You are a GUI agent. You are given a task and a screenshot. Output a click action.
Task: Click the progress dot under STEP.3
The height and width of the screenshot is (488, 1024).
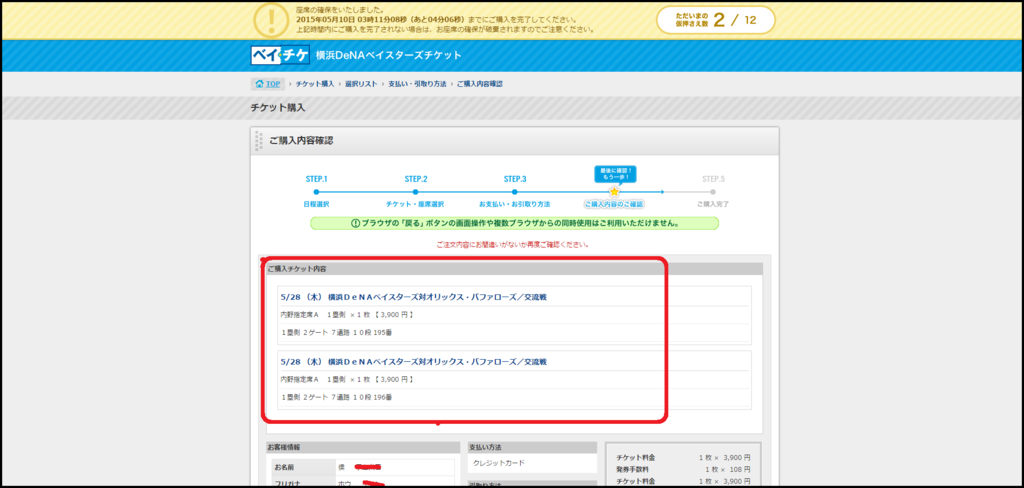tap(515, 192)
